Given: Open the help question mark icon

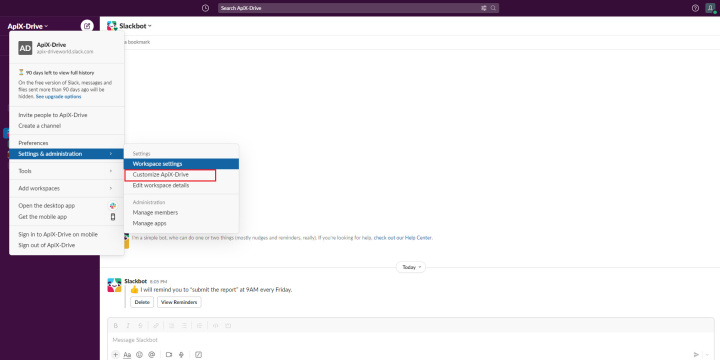Looking at the screenshot, I should 695,8.
